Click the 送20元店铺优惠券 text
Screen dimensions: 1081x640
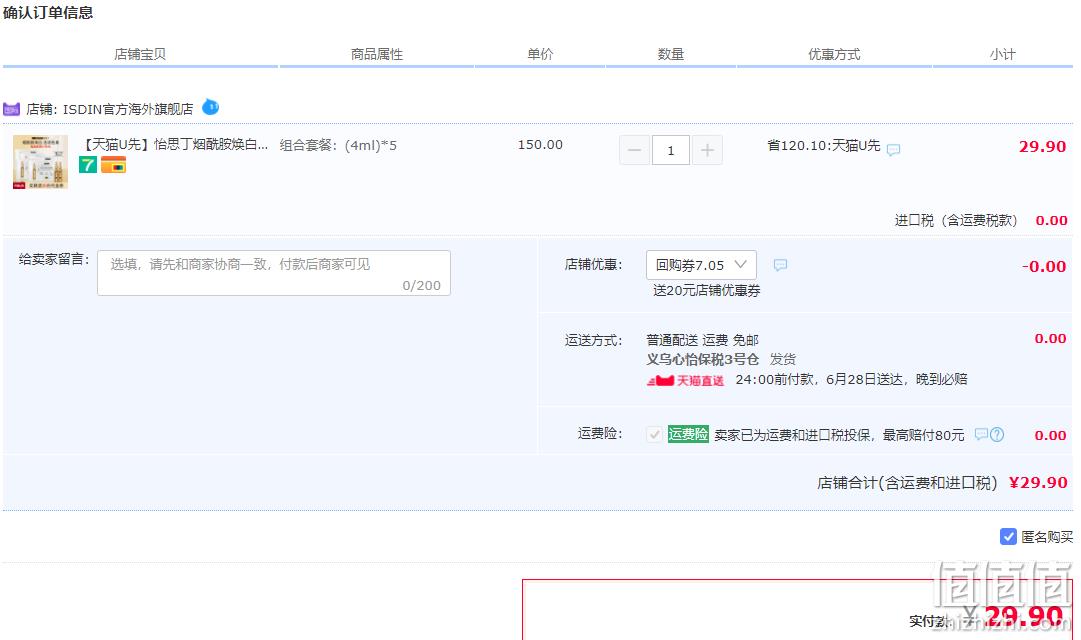pyautogui.click(x=707, y=290)
